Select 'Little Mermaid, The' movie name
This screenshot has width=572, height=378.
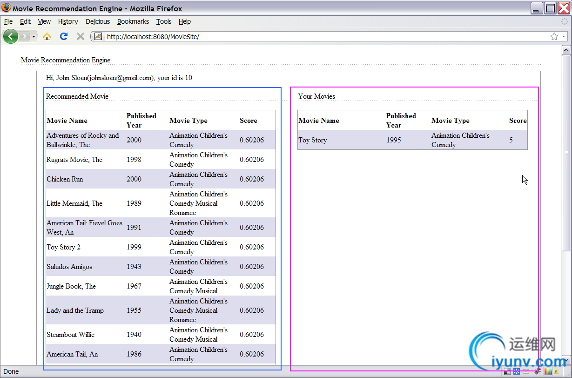[x=74, y=203]
